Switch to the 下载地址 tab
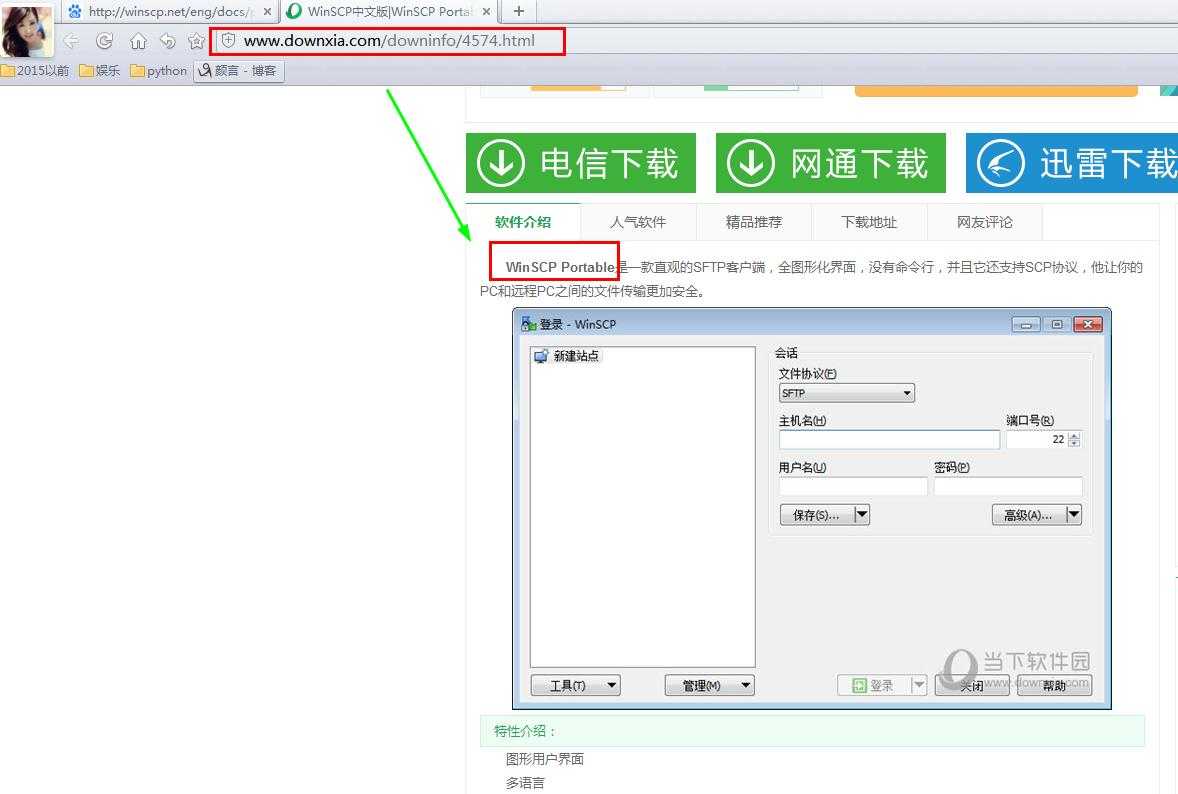 [x=869, y=222]
